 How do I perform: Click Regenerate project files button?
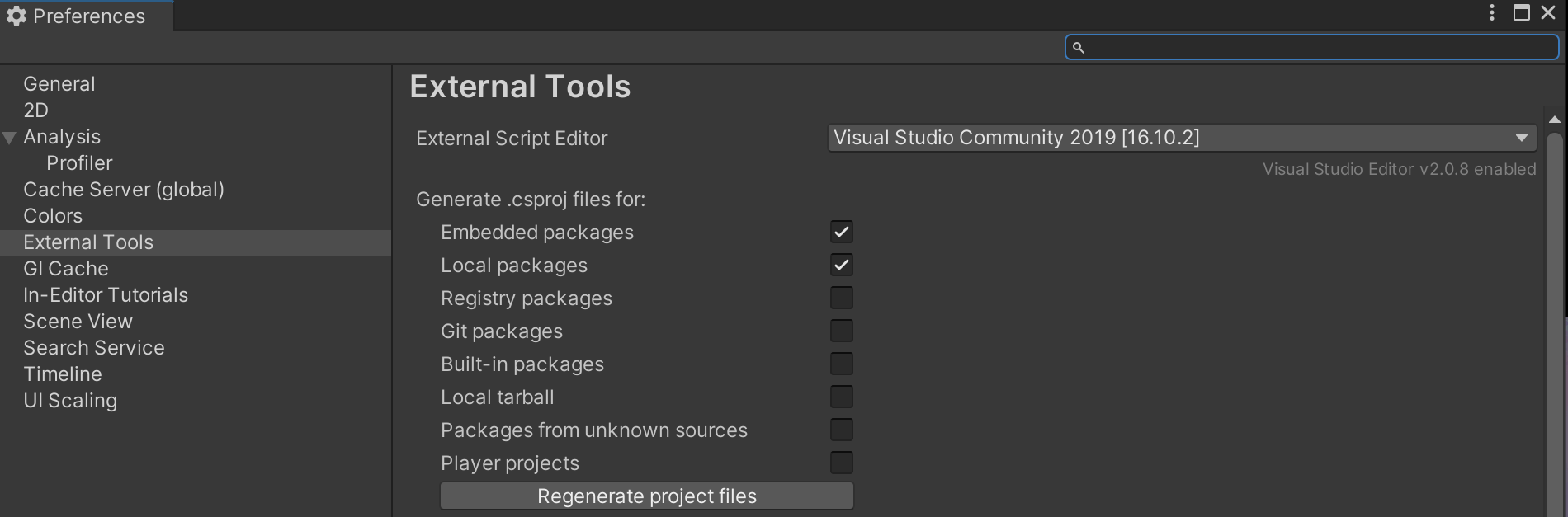pos(647,496)
